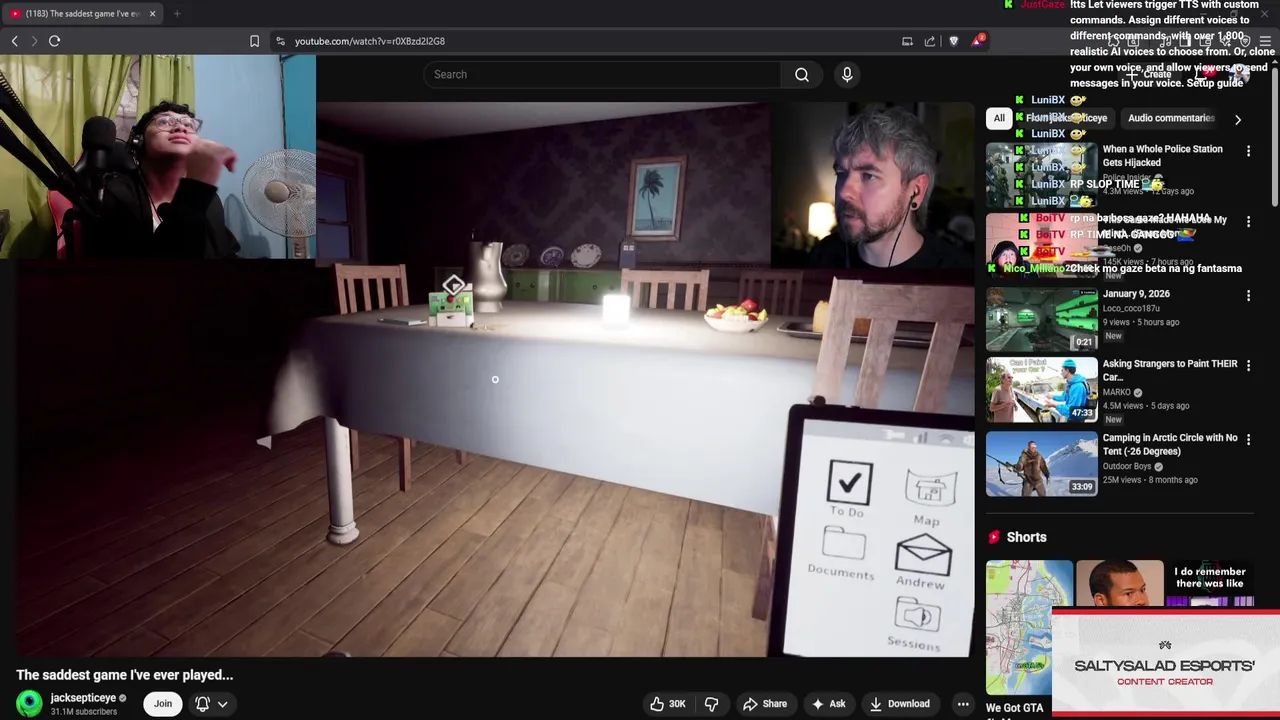Click the Share button below the video
Image resolution: width=1280 pixels, height=720 pixels.
coord(765,704)
